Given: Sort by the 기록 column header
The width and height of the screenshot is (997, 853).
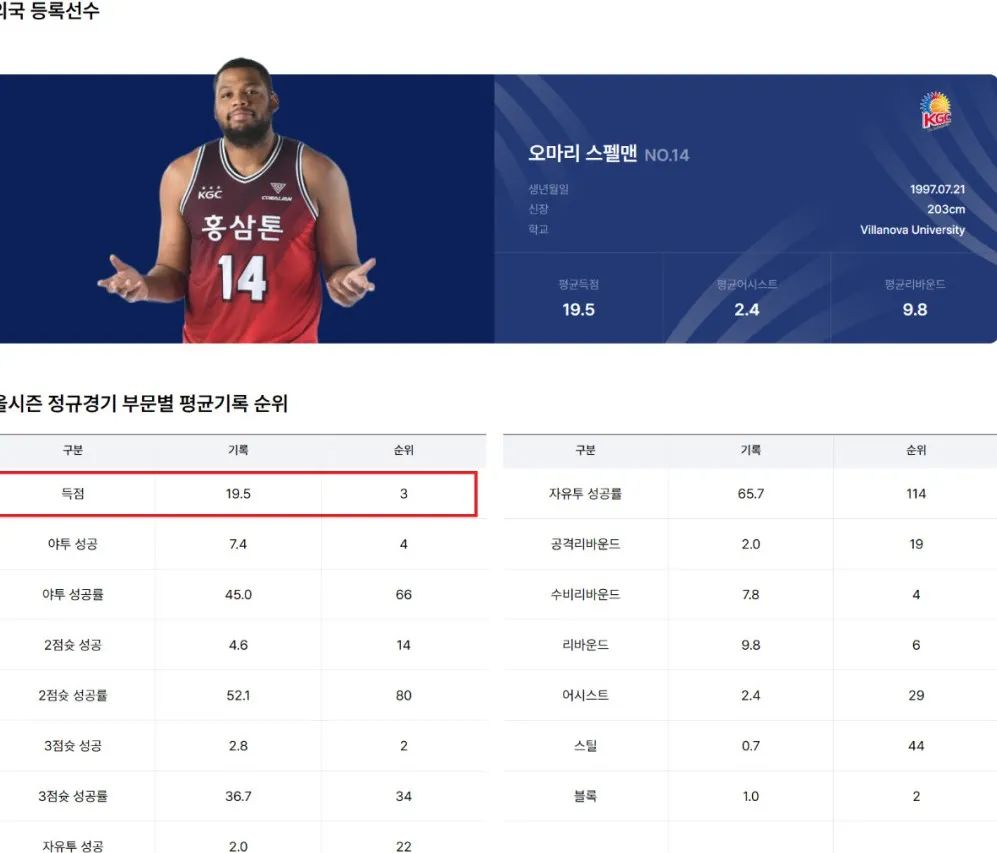Looking at the screenshot, I should coord(238,451).
